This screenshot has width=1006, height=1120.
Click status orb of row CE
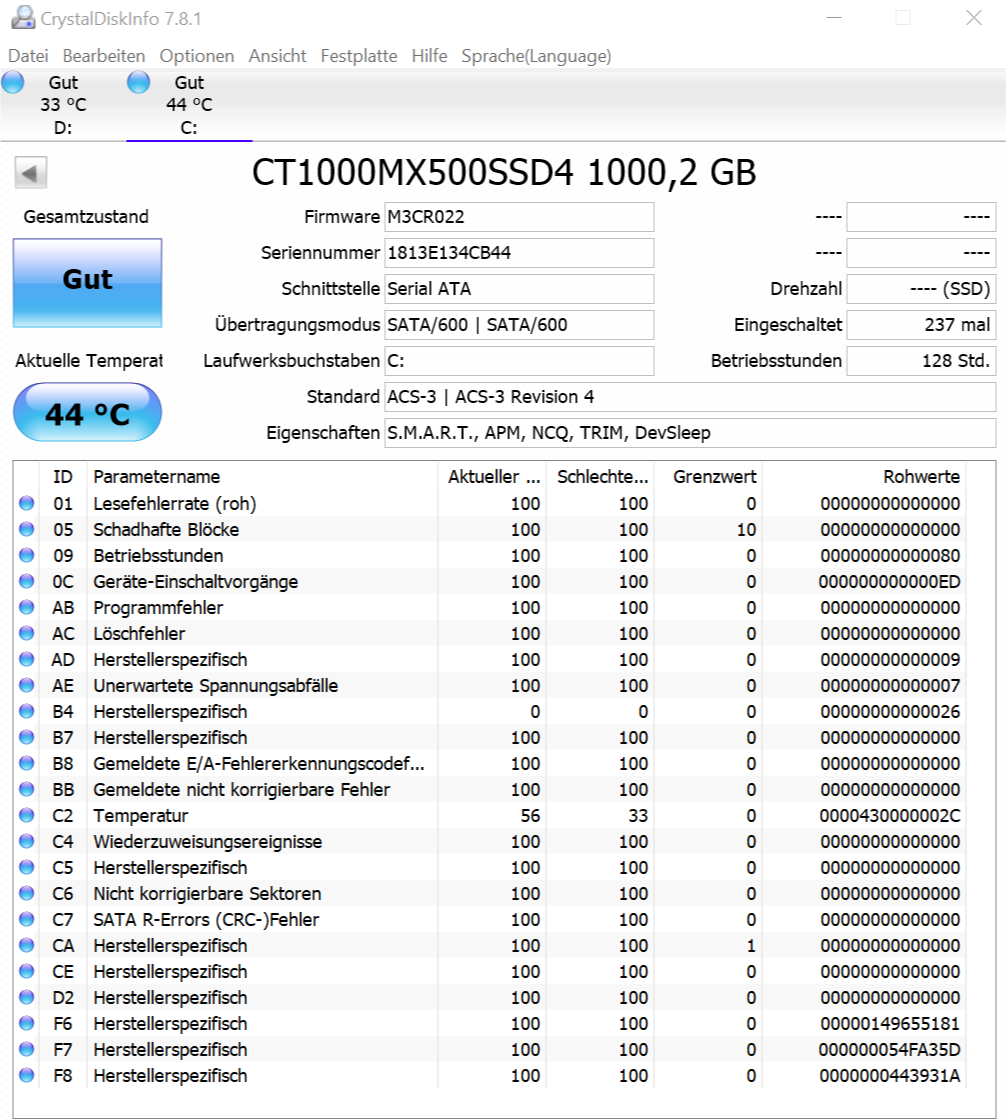[26, 971]
